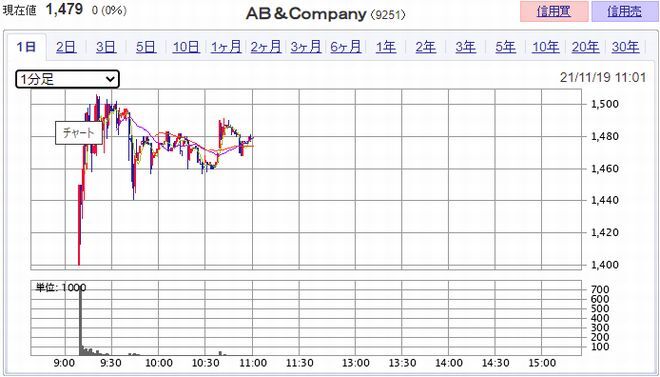660x377 pixels.
Task: Click the large opening volume bar
Action: click(x=80, y=321)
